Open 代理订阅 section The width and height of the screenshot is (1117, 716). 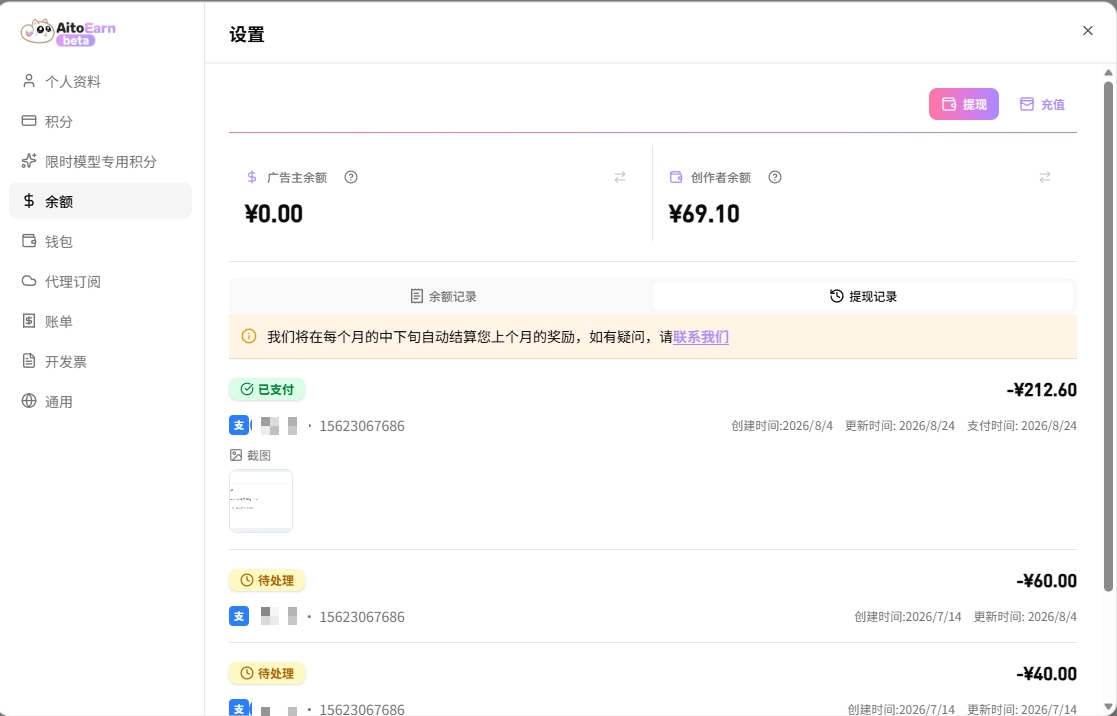point(100,281)
